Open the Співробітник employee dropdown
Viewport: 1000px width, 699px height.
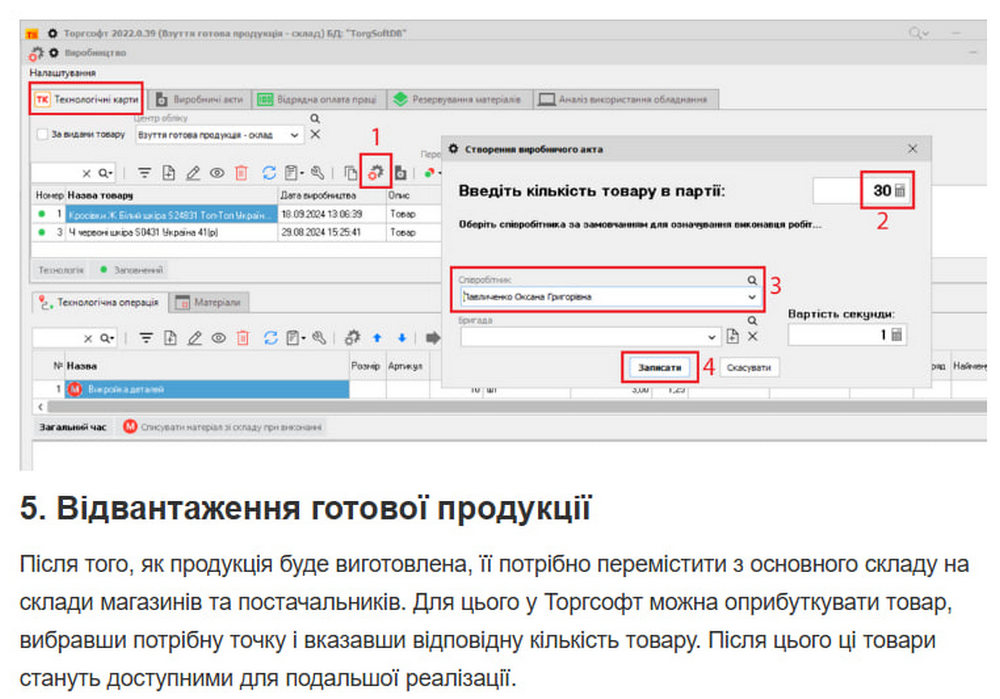752,297
